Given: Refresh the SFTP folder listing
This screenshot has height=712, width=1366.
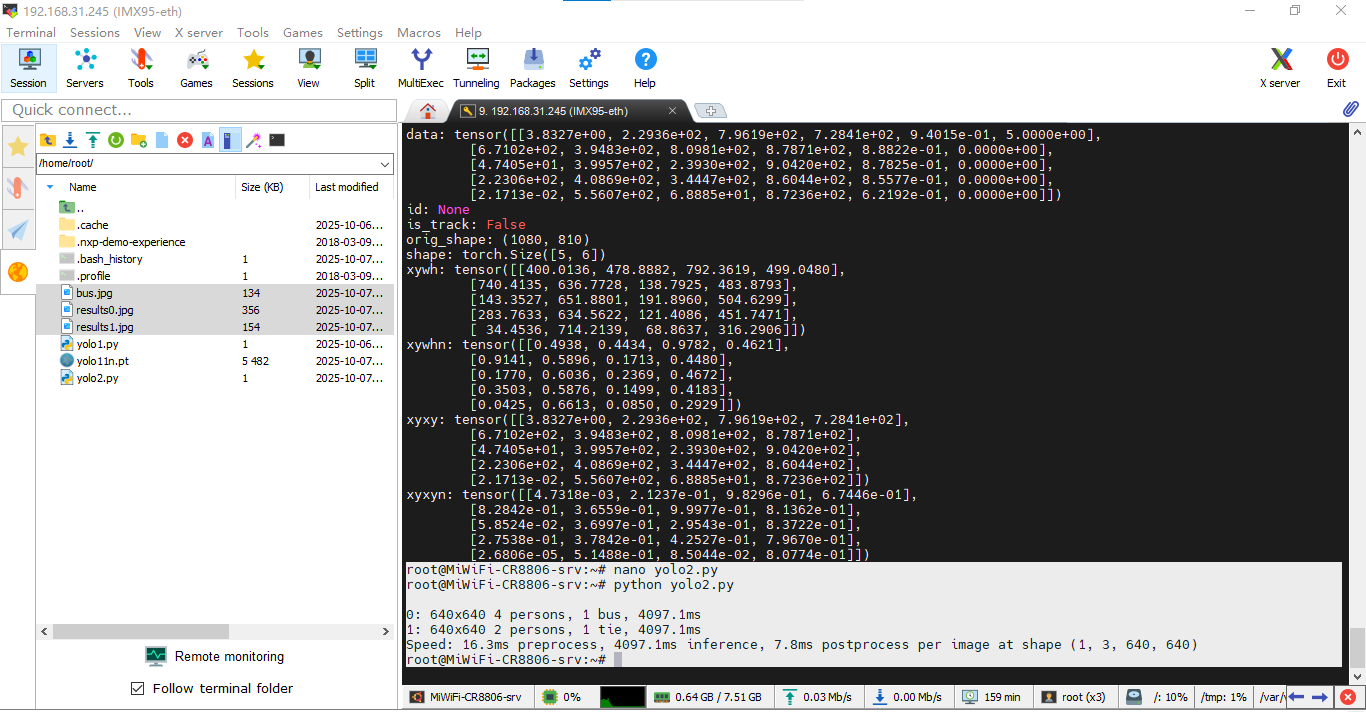Looking at the screenshot, I should pos(116,140).
